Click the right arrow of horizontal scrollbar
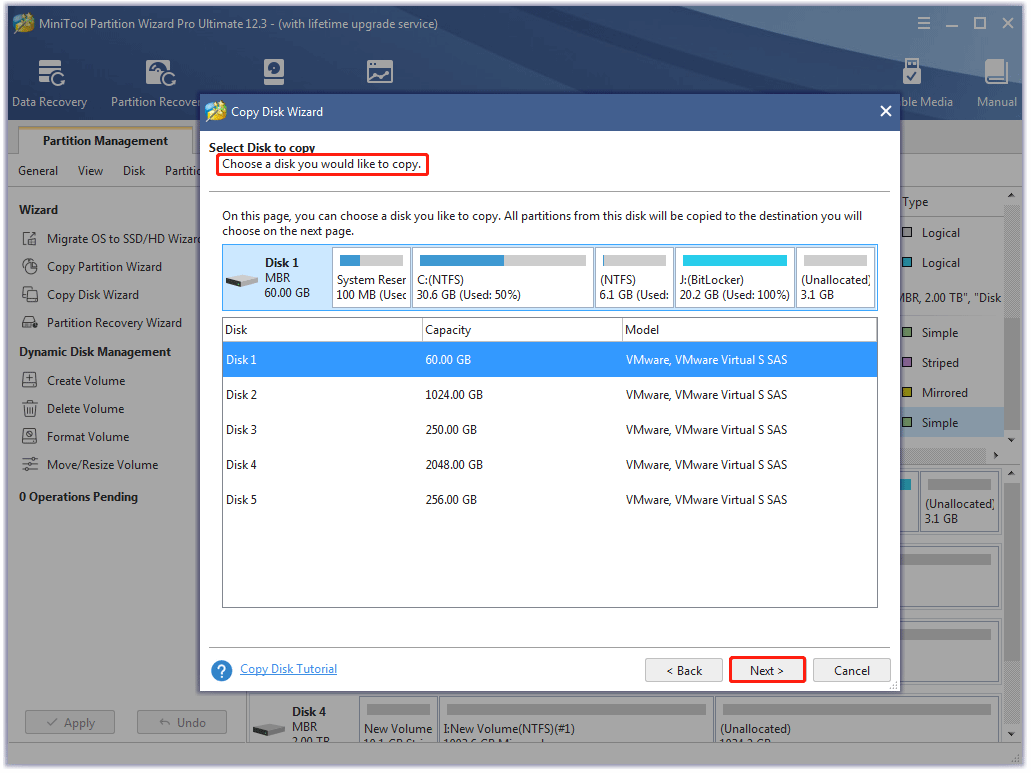 [995, 455]
